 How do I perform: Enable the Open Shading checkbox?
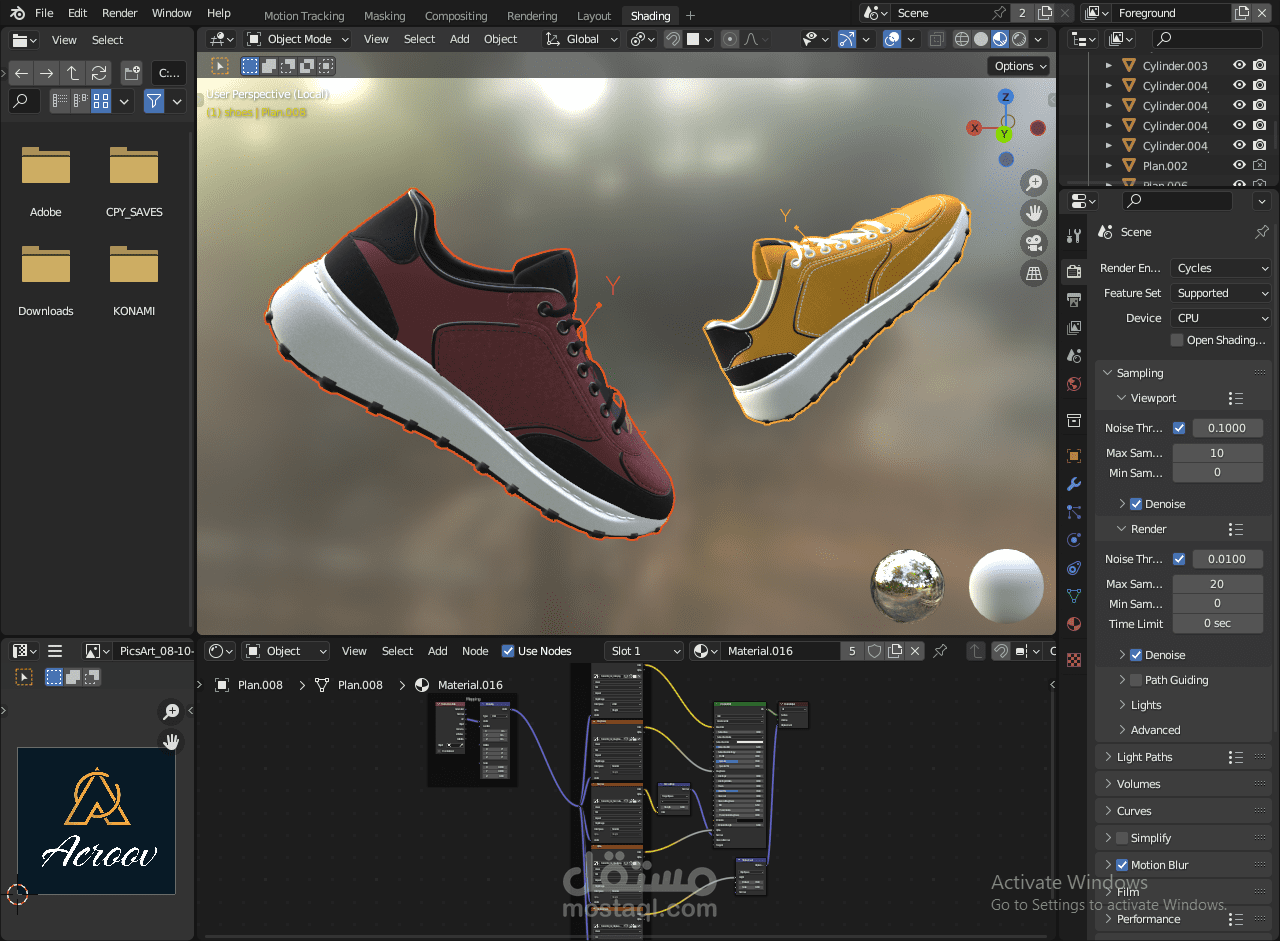pos(1176,340)
